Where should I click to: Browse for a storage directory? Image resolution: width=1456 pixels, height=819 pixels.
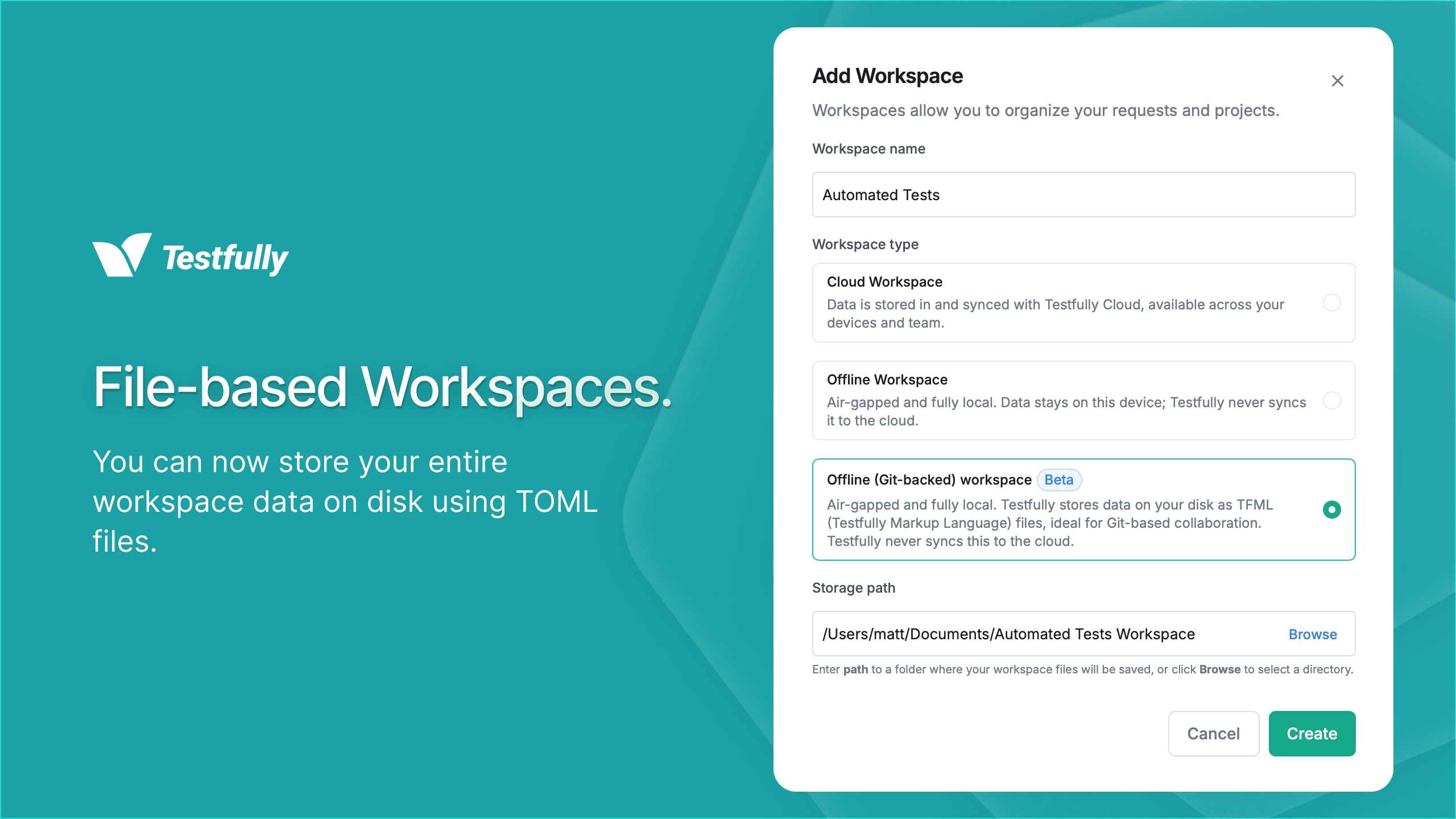[1312, 634]
